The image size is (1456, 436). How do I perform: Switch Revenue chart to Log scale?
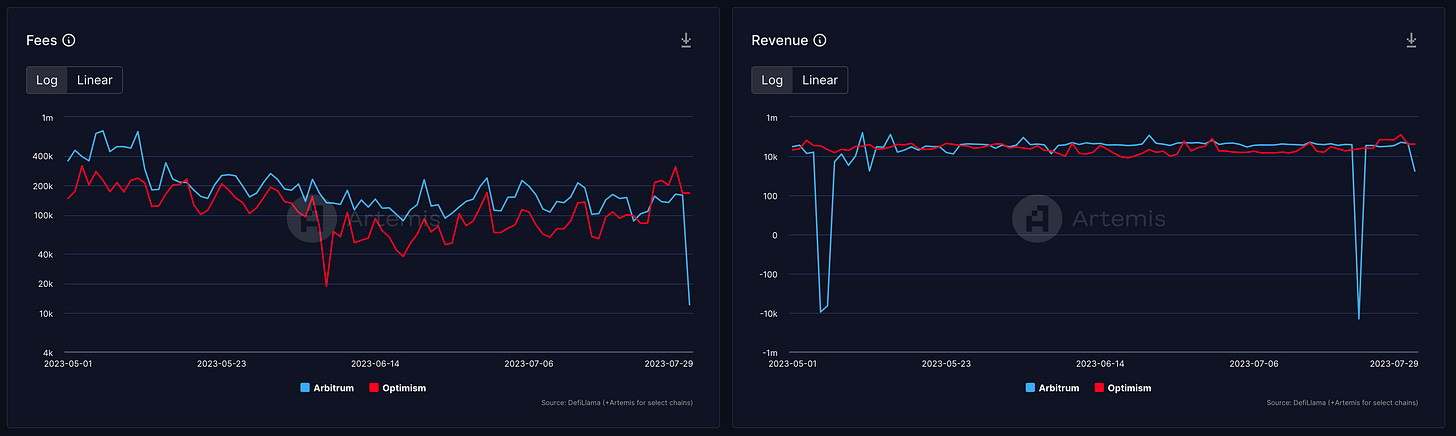pos(772,80)
